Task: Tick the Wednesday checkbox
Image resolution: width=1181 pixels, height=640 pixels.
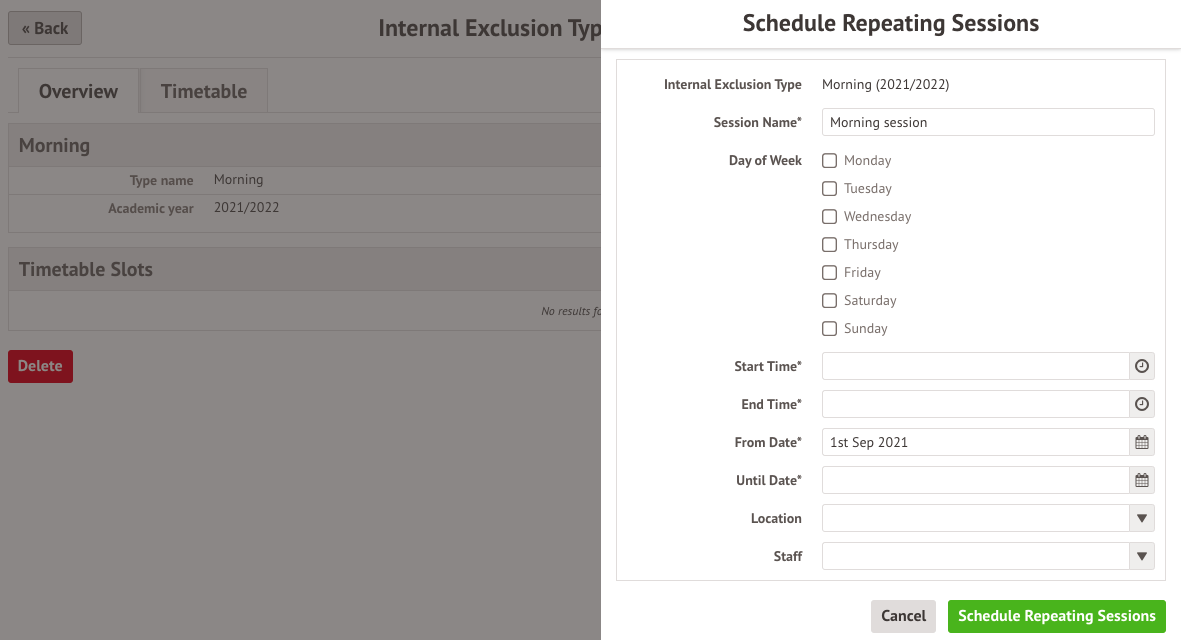Action: click(x=829, y=217)
